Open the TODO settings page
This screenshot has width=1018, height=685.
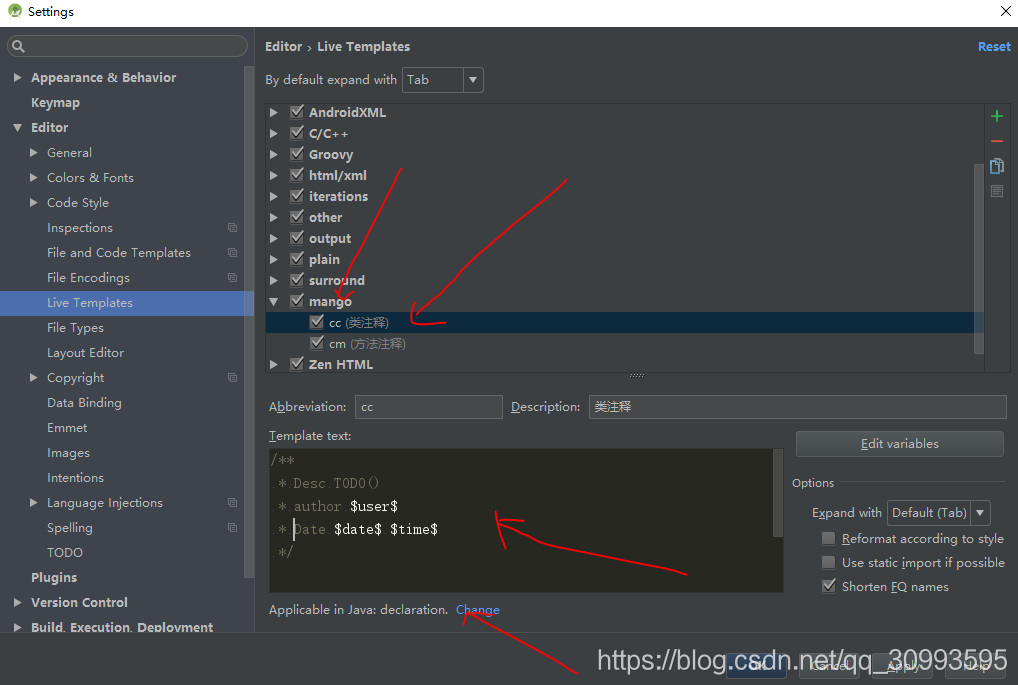click(65, 553)
